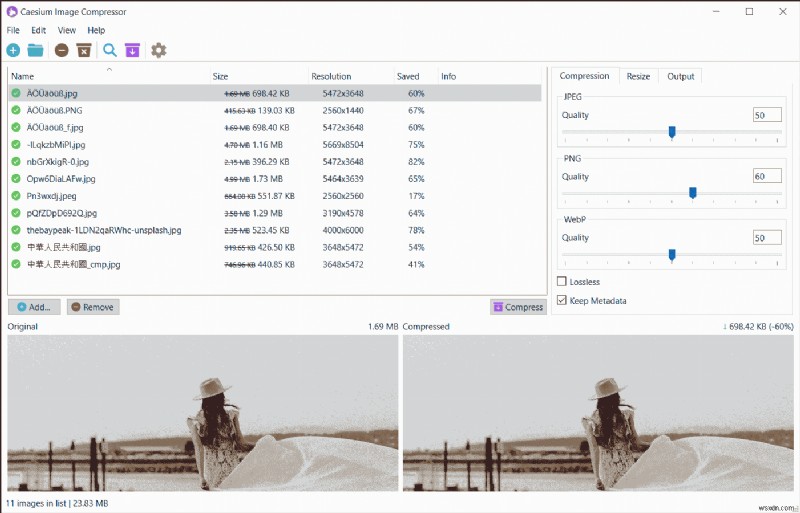
Task: Select the -ILqkzbMiPI.jpg file row
Action: coord(274,144)
